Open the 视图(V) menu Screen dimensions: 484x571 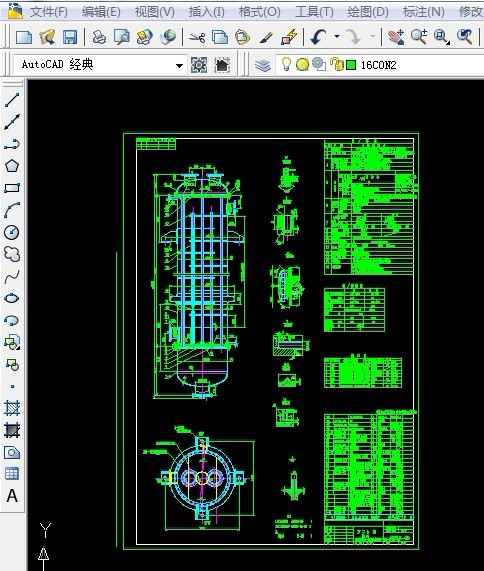(x=154, y=12)
